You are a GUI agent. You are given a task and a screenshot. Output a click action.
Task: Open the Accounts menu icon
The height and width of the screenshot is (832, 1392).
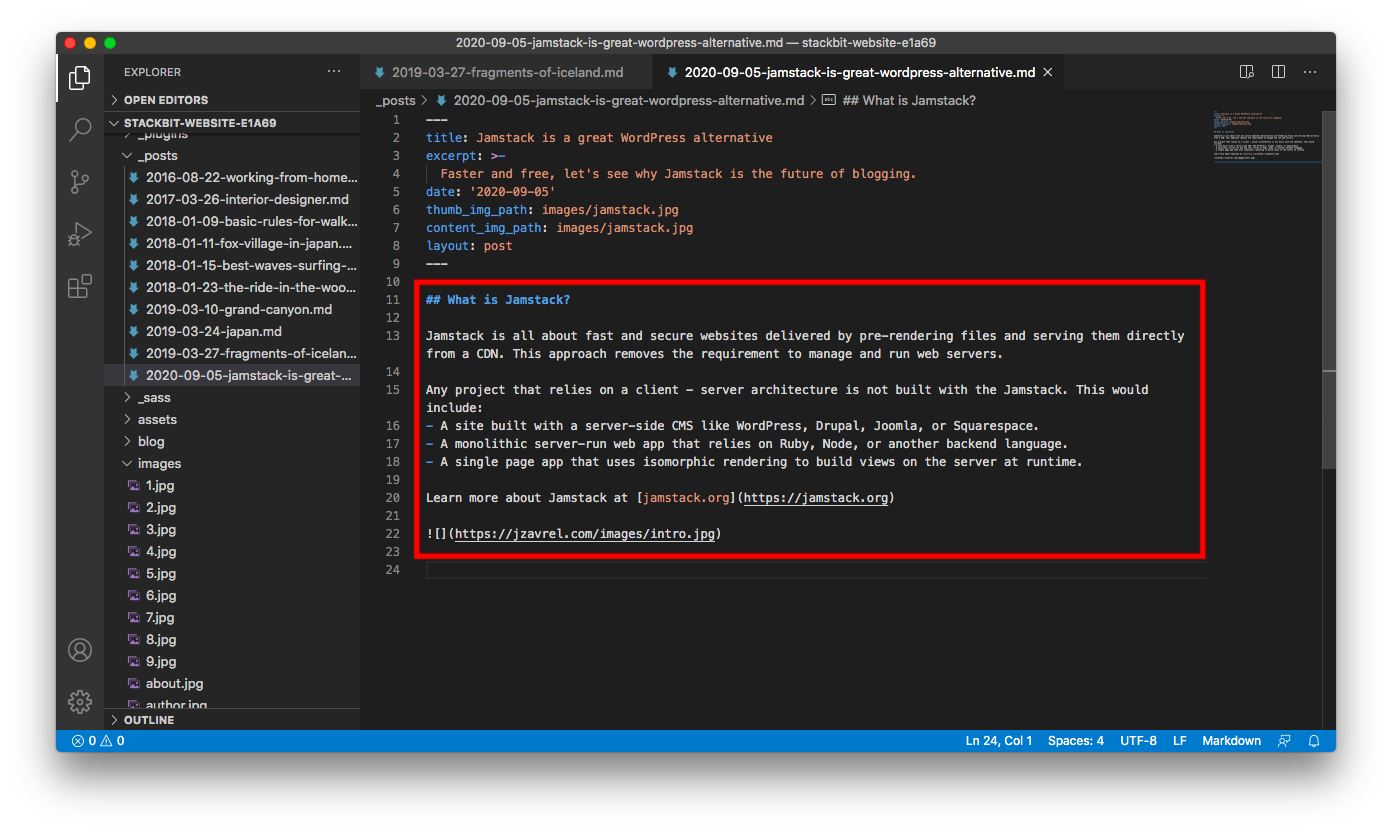[80, 650]
